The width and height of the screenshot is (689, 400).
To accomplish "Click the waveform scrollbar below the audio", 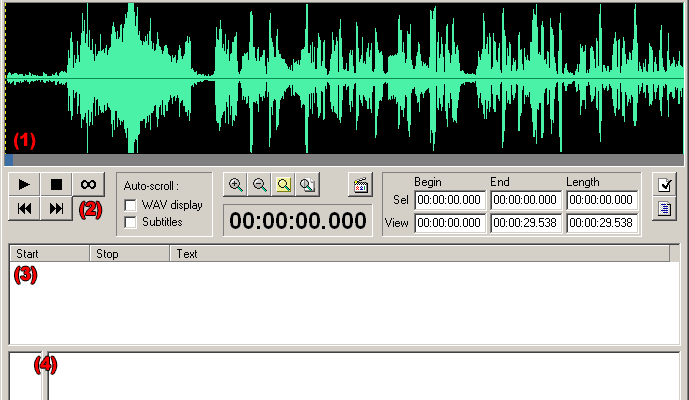I will point(344,160).
